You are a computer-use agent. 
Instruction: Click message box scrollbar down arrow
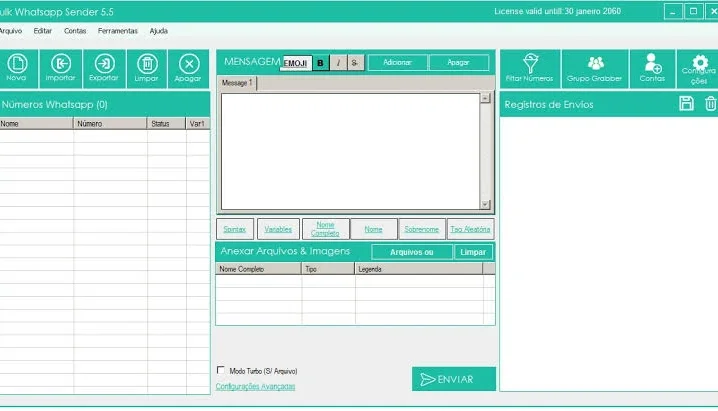coord(485,205)
